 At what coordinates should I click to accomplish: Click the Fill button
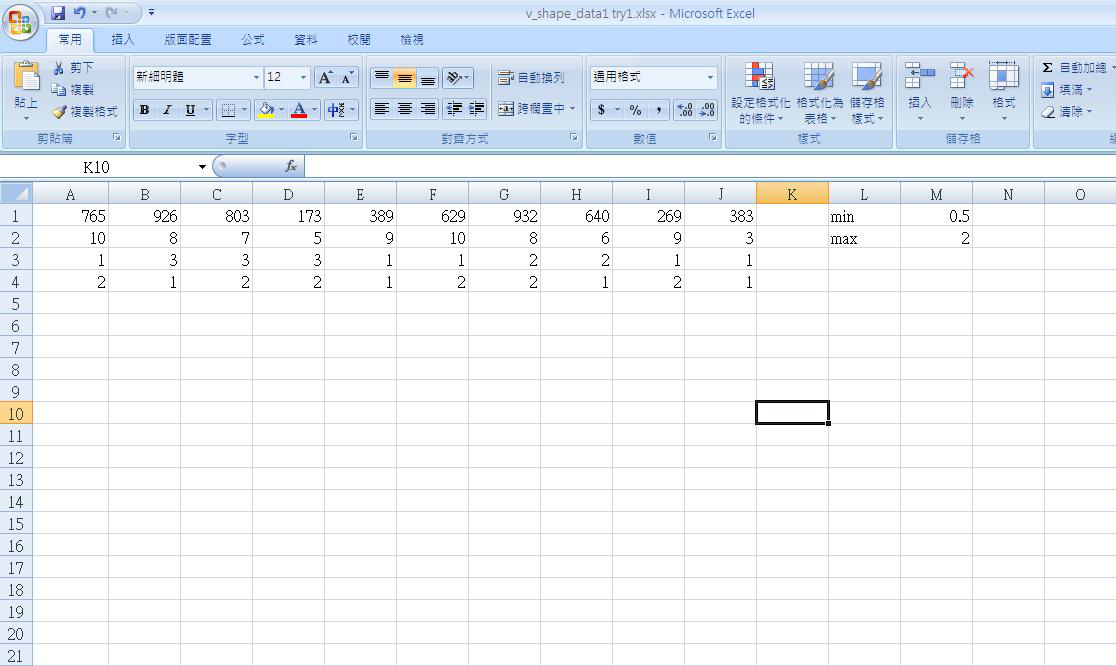tap(1066, 90)
